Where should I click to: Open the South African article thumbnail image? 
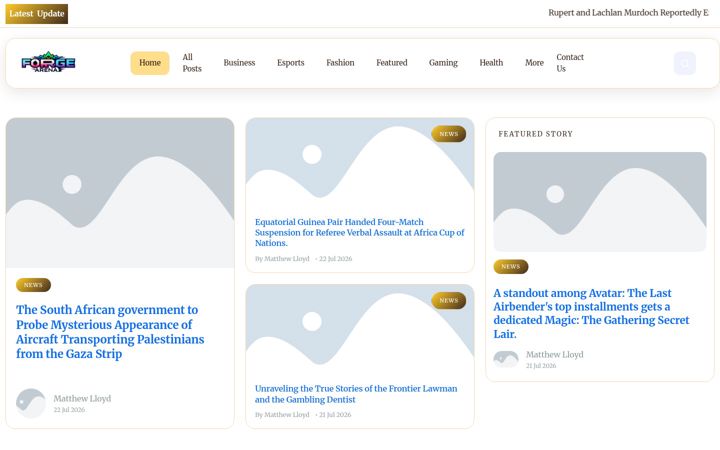120,193
